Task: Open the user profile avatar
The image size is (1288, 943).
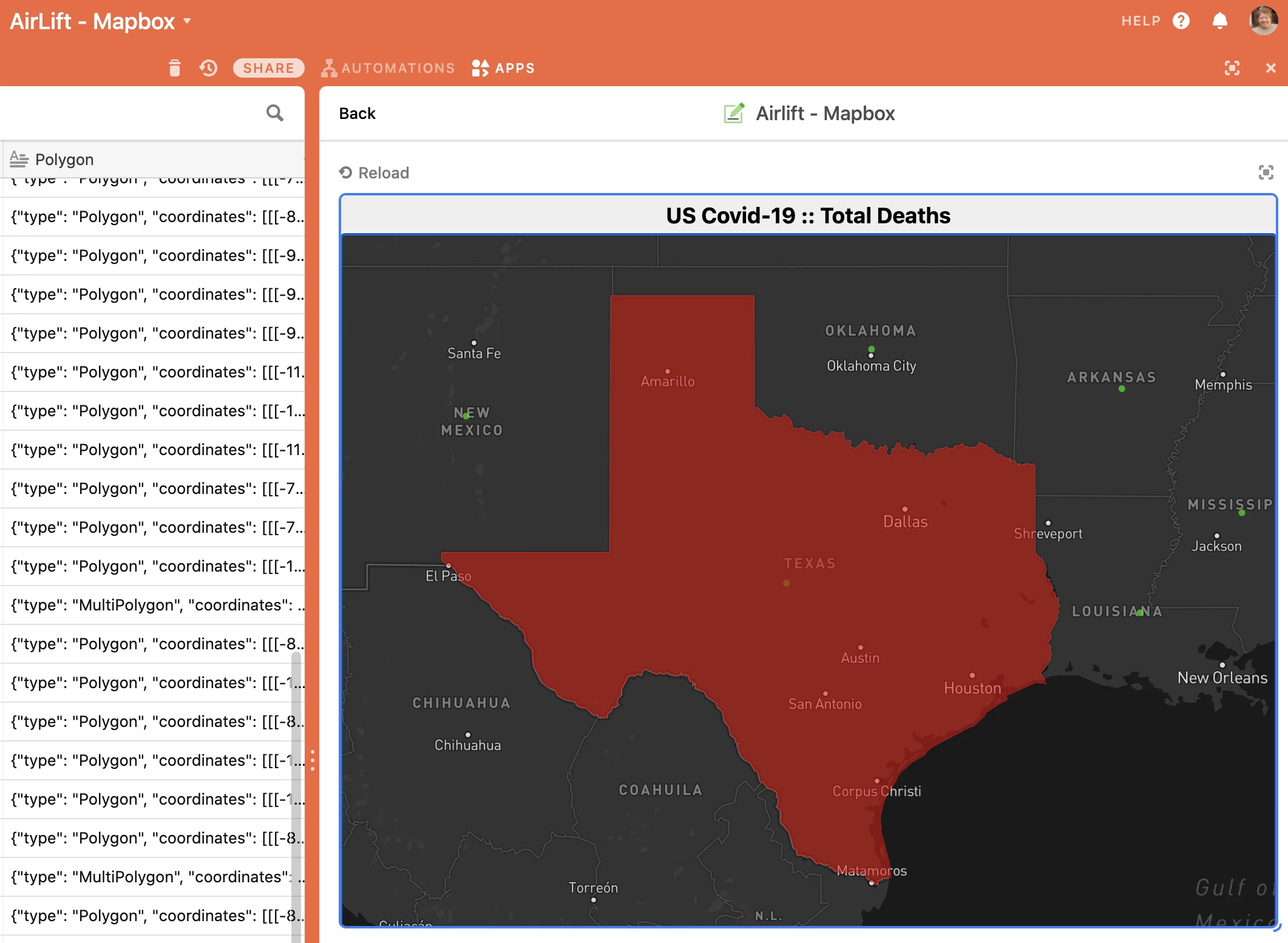Action: tap(1263, 21)
